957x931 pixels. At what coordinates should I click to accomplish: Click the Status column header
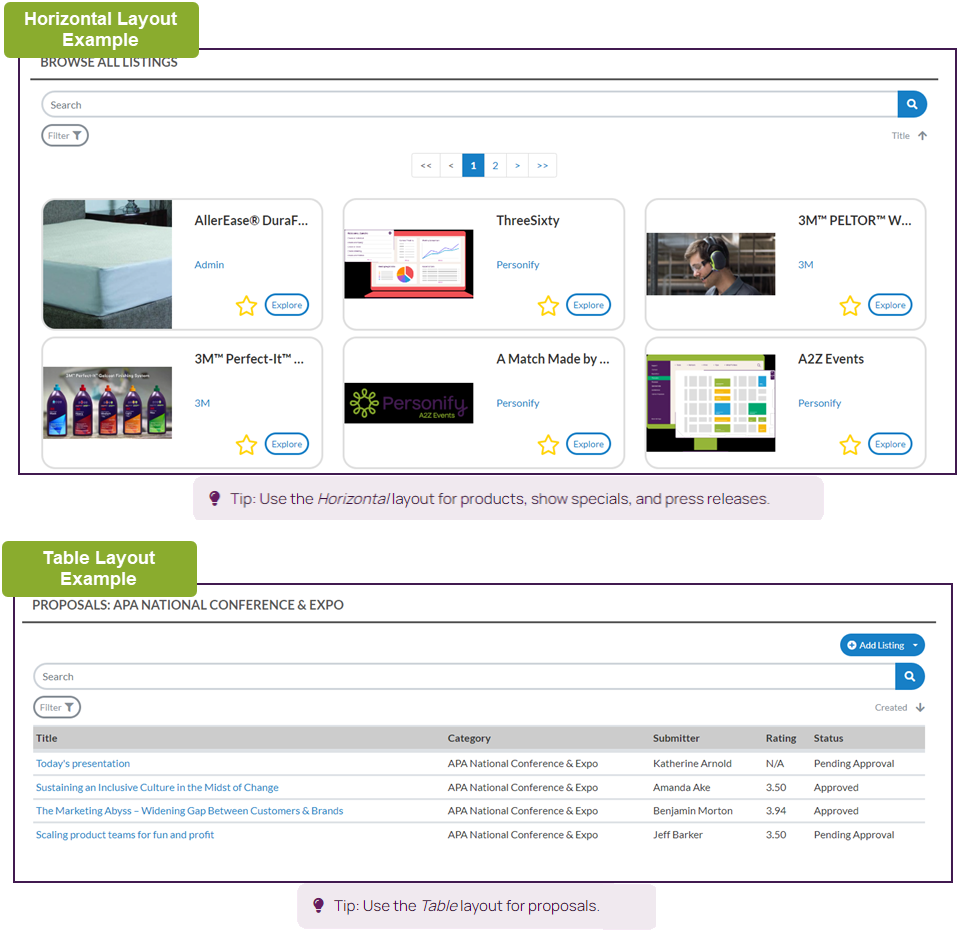(828, 738)
